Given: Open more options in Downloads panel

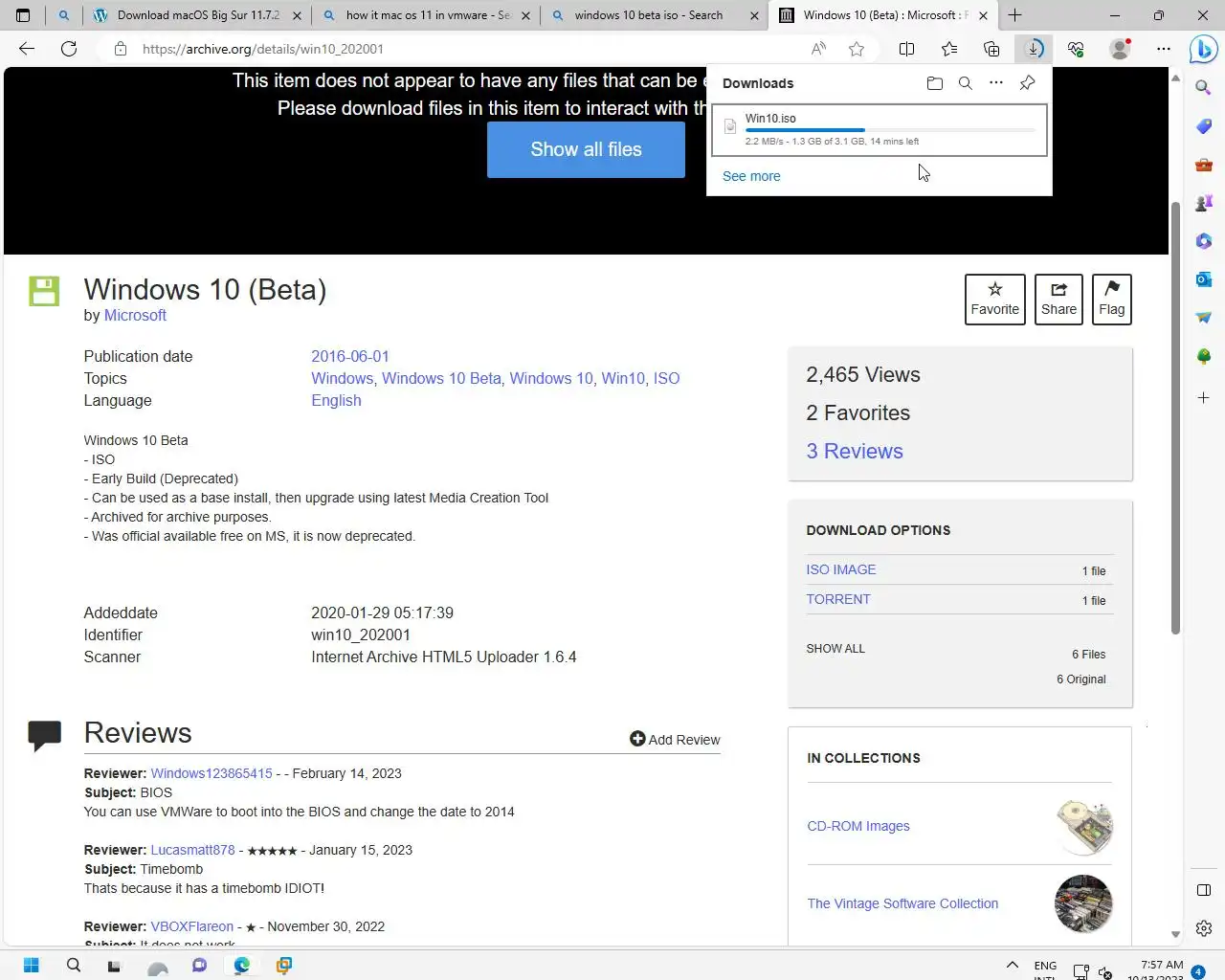Looking at the screenshot, I should click(996, 83).
